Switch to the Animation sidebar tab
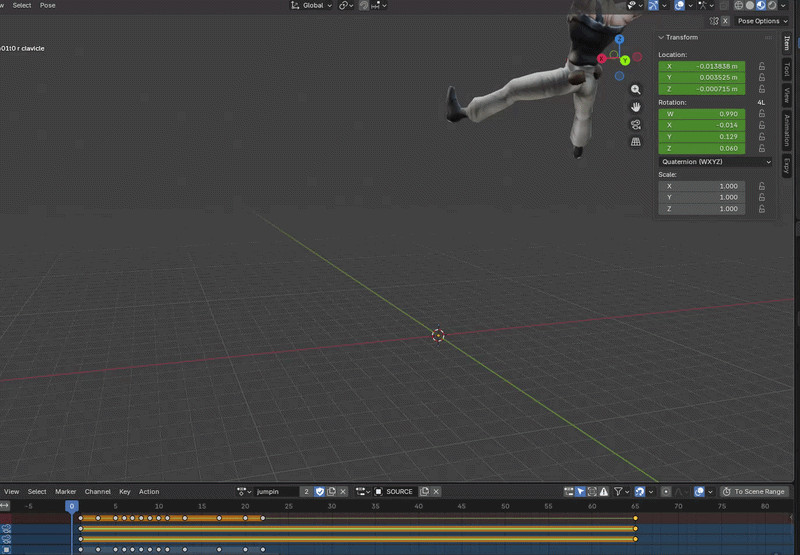Image resolution: width=800 pixels, height=555 pixels. point(787,129)
